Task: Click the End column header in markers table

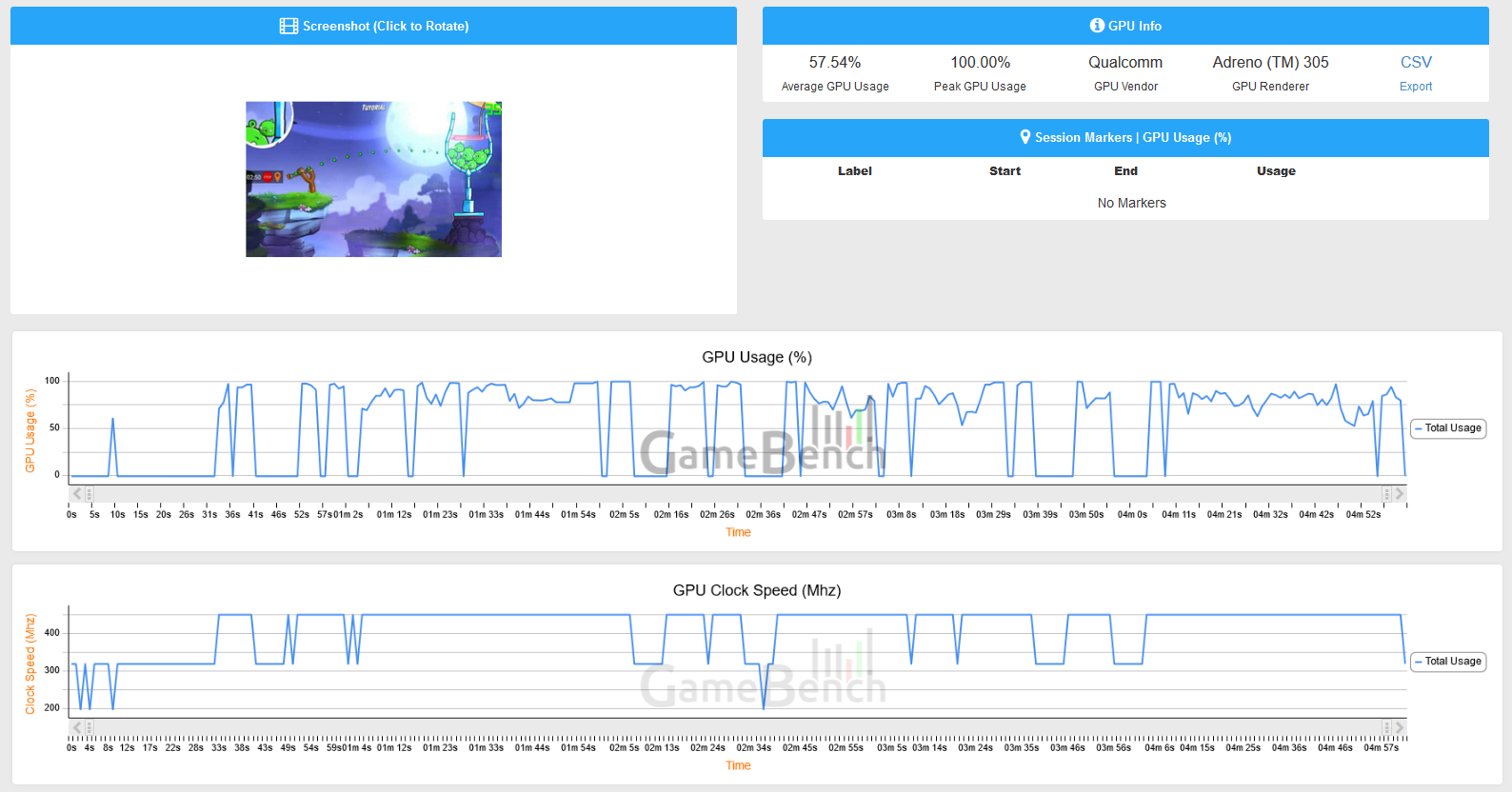Action: click(x=1125, y=171)
